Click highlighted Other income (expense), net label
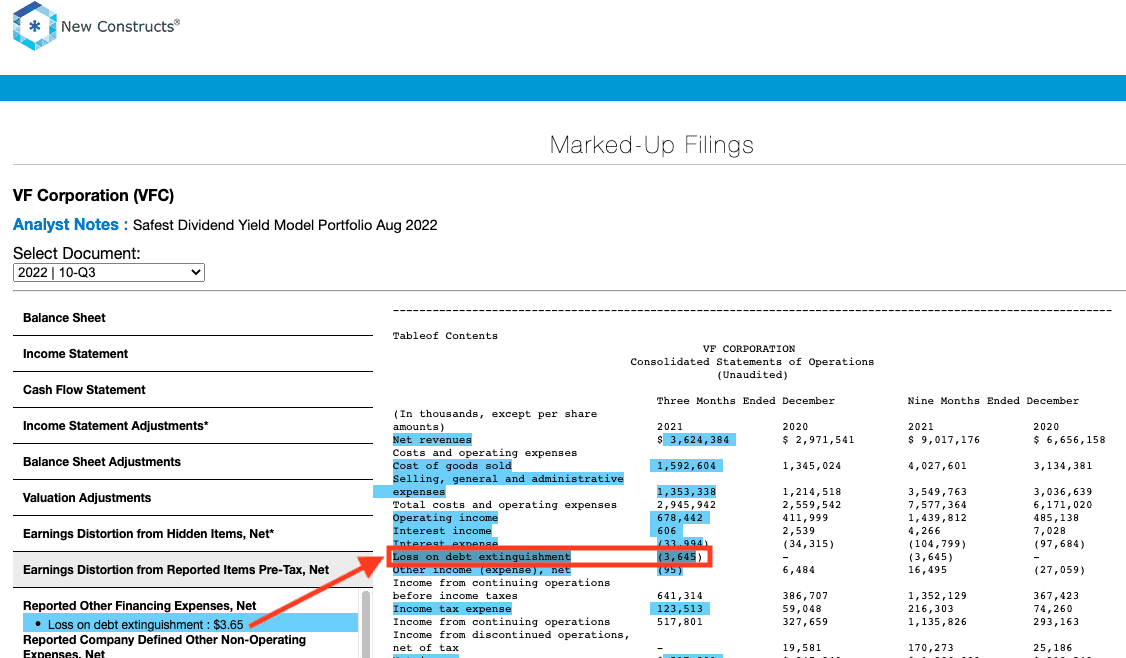The image size is (1126, 658). click(x=481, y=570)
